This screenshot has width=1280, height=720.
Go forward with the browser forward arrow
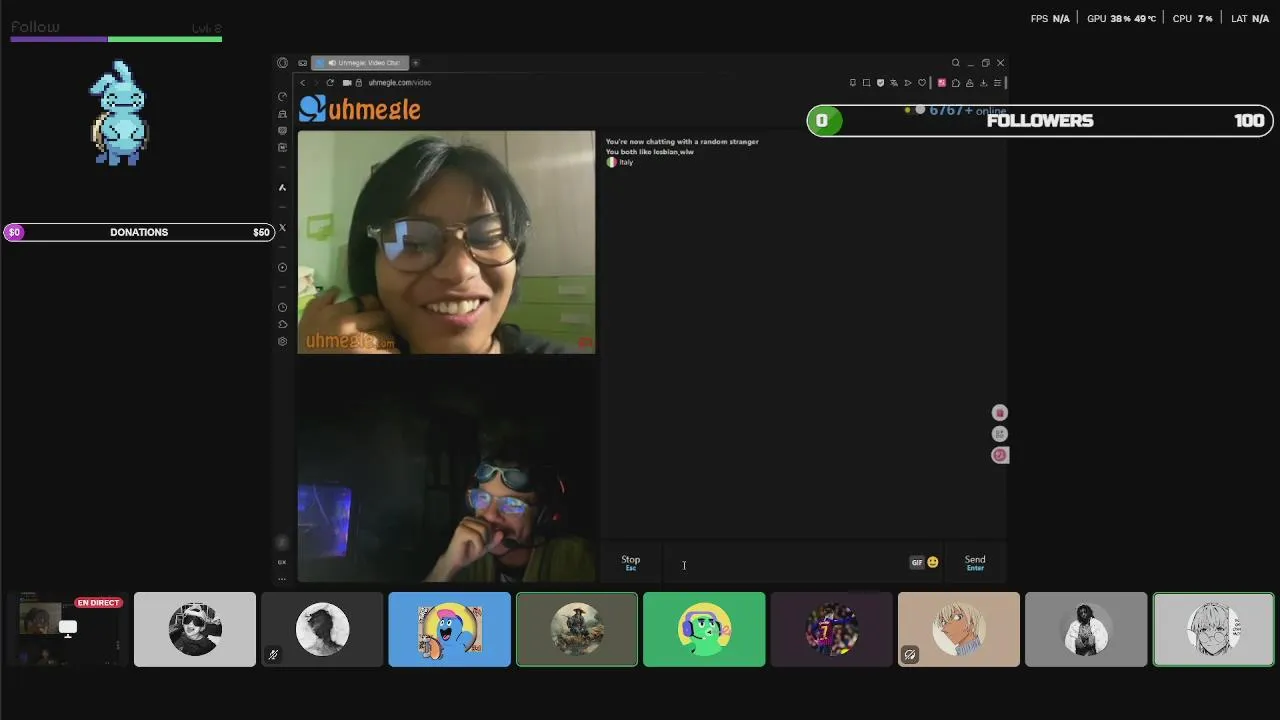(x=316, y=83)
